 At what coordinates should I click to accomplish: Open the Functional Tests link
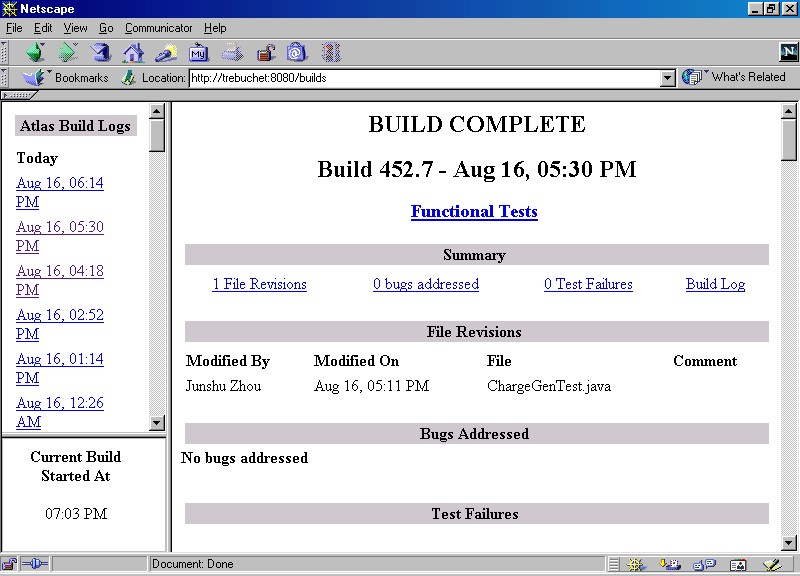[474, 212]
